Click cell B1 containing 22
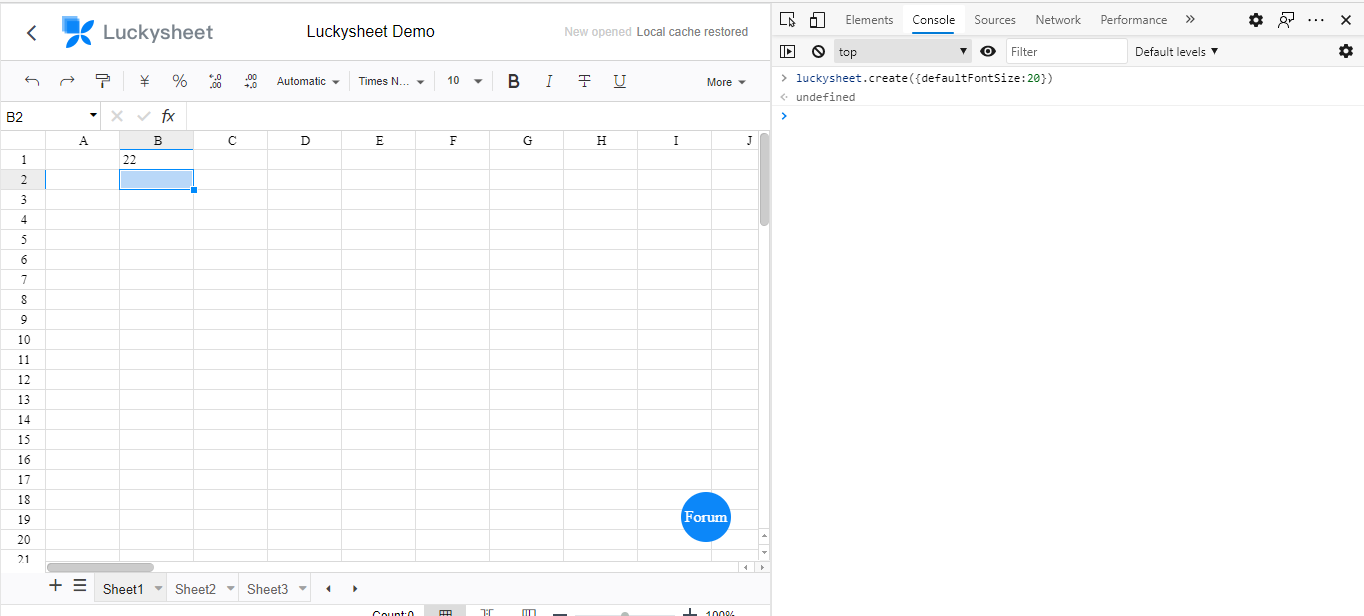Screen dimensions: 1364x616 coord(156,160)
